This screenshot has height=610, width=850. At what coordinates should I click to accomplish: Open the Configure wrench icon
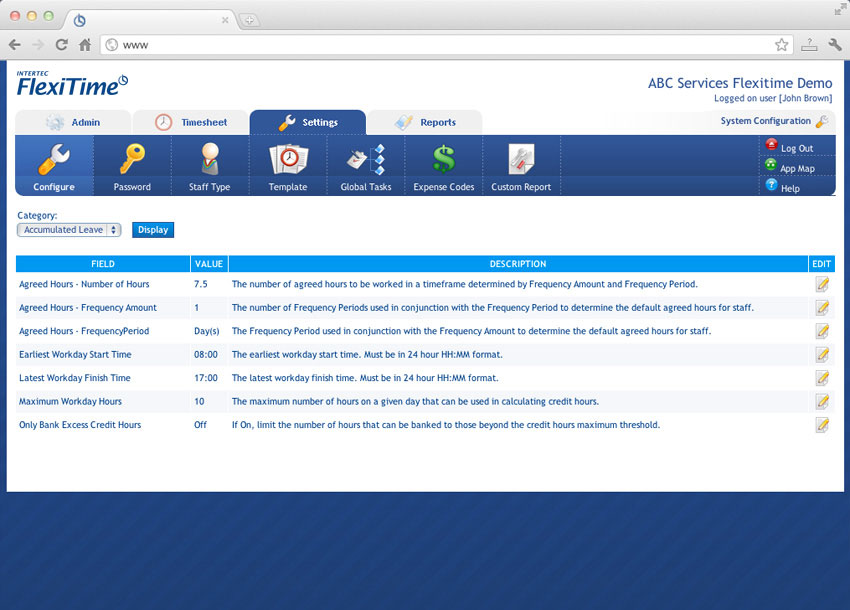coord(53,160)
